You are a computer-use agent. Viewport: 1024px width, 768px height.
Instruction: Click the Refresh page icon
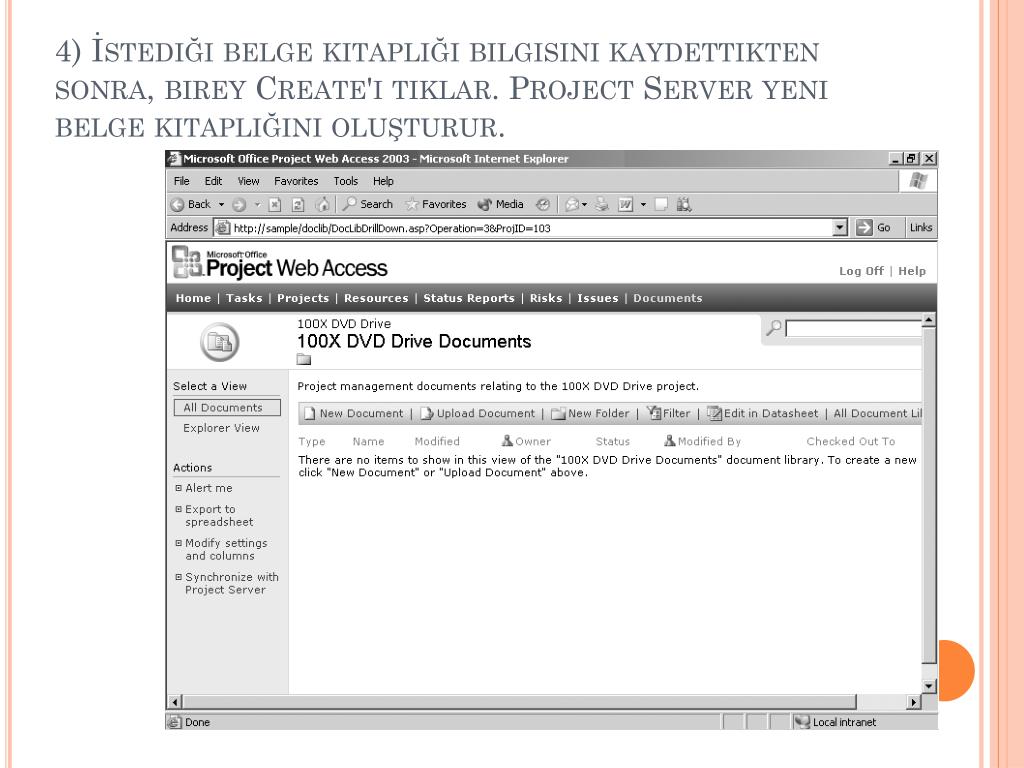[298, 205]
